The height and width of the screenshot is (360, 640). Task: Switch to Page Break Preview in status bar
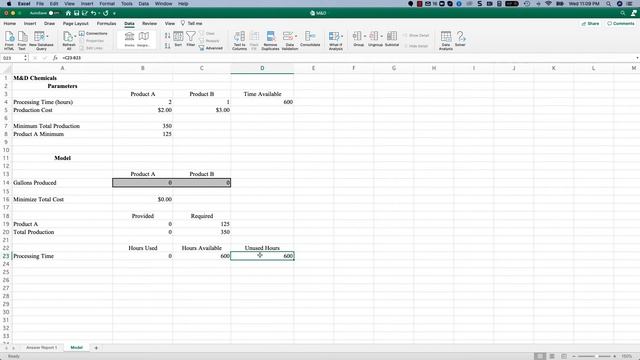[x=564, y=356]
